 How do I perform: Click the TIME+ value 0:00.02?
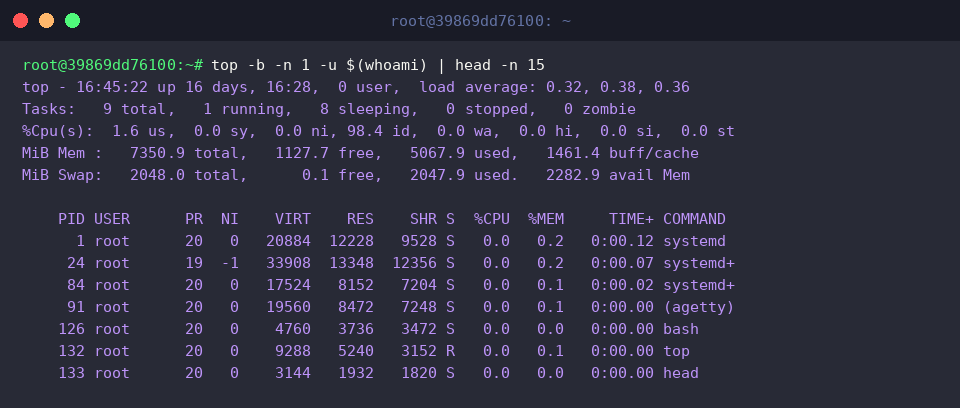(x=622, y=285)
